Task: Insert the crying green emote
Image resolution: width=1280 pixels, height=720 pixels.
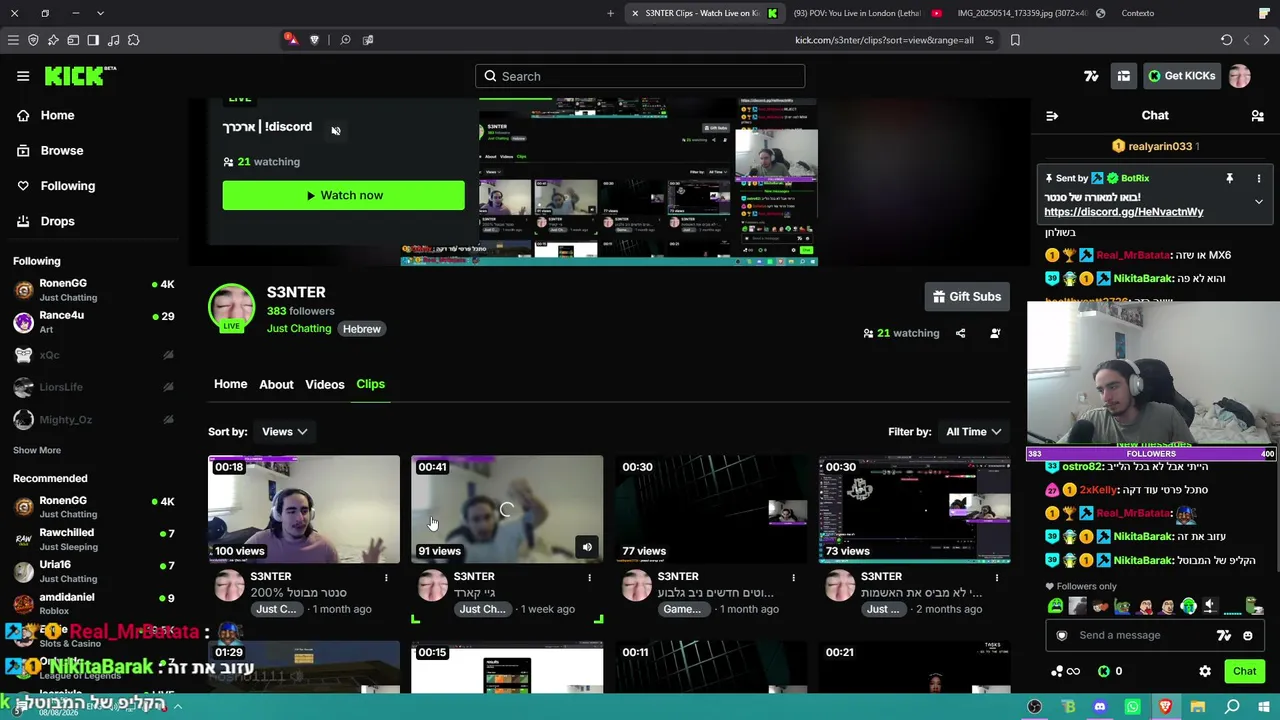Action: [x=1055, y=606]
